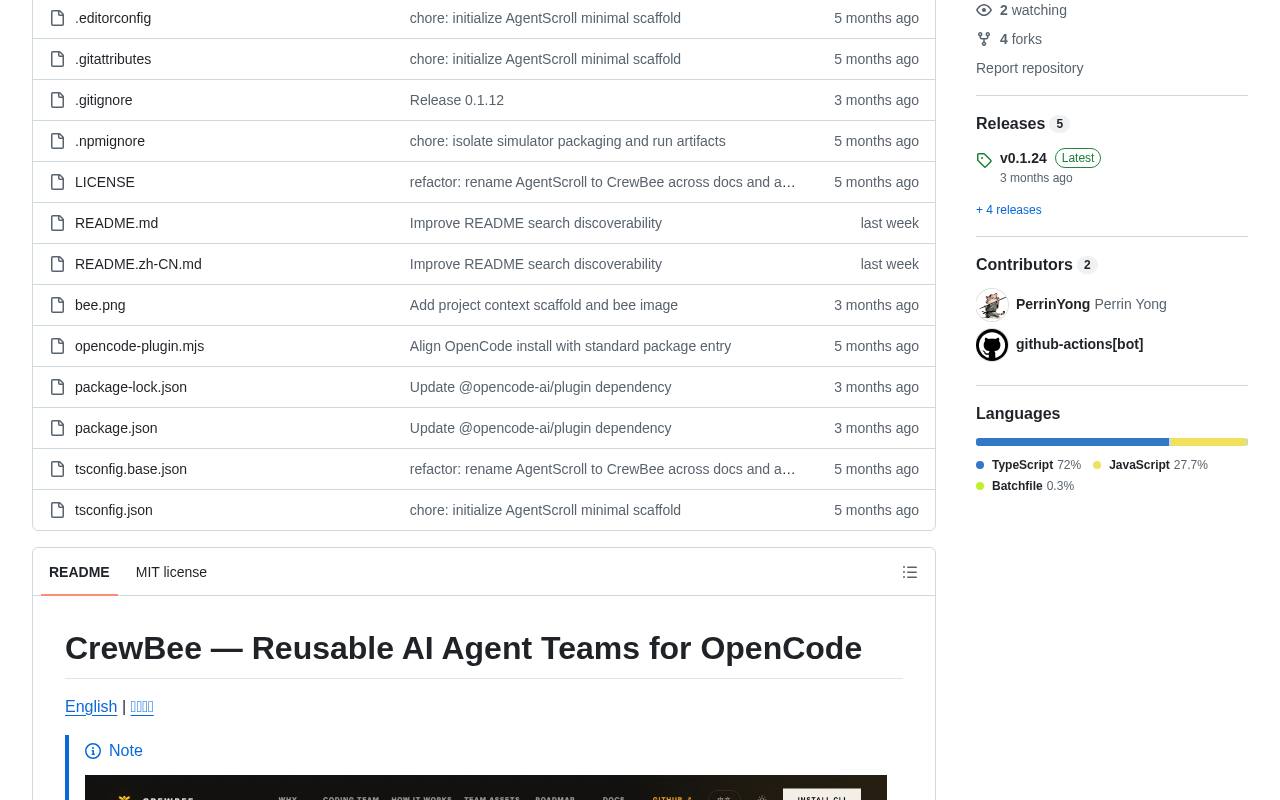Open 'Align OpenCode install with standard package entry' commit
Viewport: 1280px width, 800px height.
click(570, 346)
